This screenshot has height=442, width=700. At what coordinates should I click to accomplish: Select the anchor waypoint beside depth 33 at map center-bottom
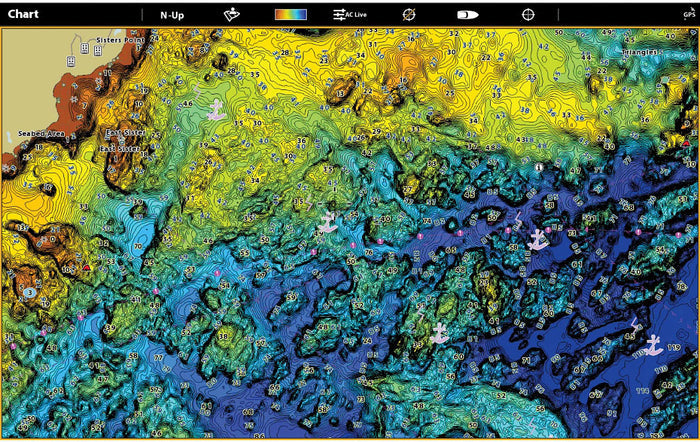(x=439, y=334)
